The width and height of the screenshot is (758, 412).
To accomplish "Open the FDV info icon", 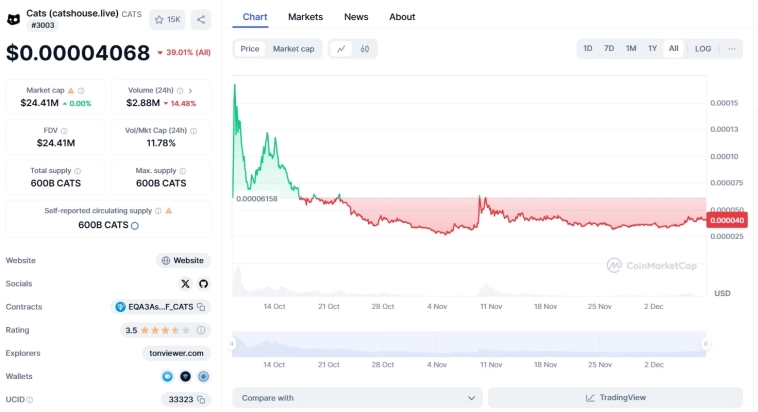I will coord(64,131).
